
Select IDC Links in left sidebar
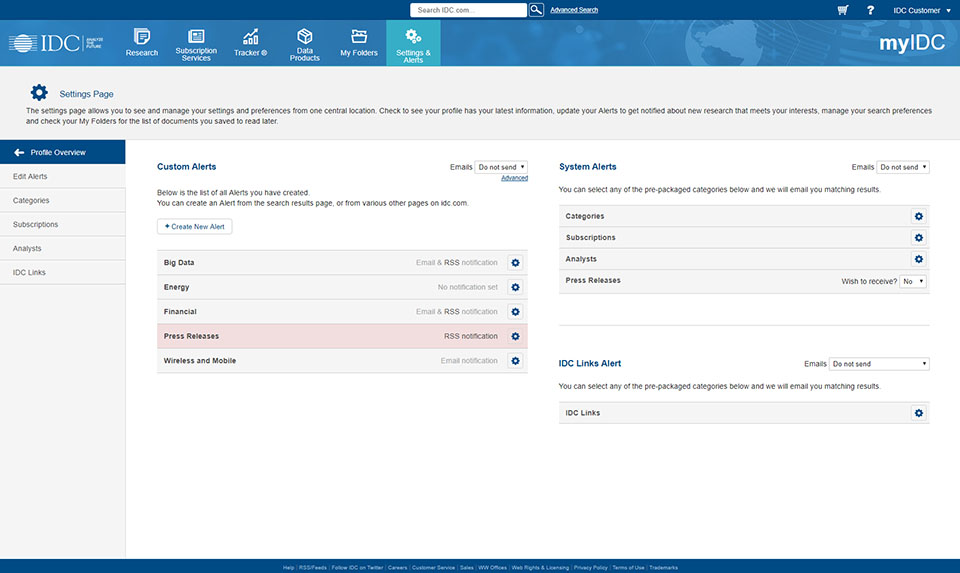tap(62, 272)
